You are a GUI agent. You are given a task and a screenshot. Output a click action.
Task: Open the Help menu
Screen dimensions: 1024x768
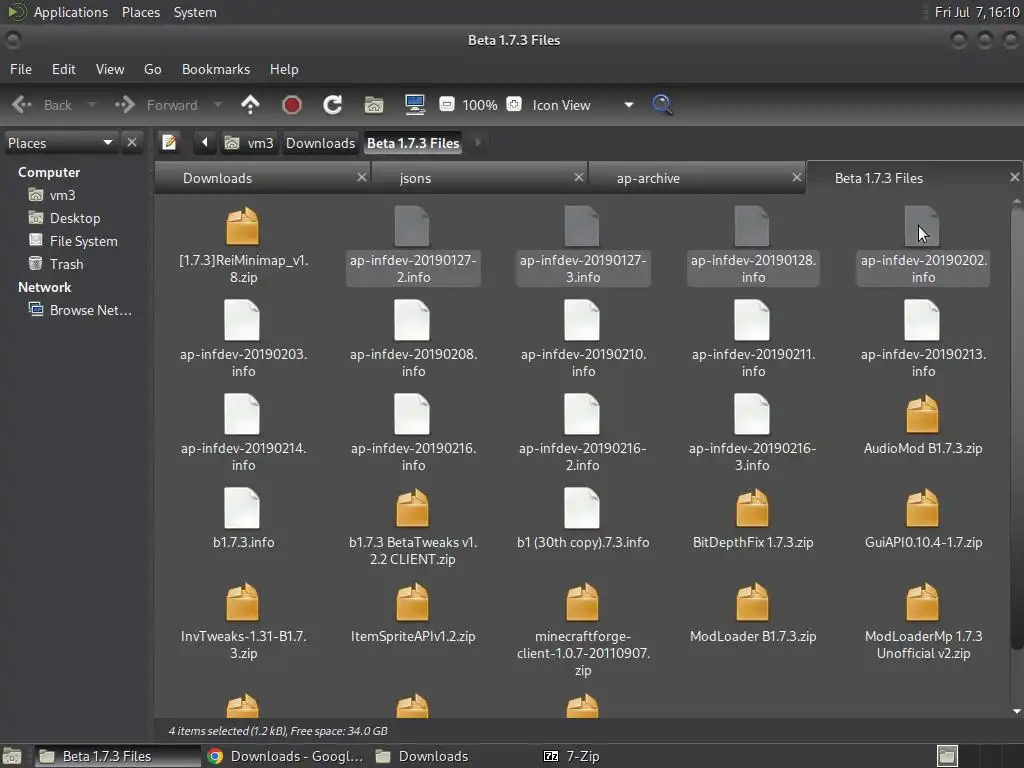284,69
